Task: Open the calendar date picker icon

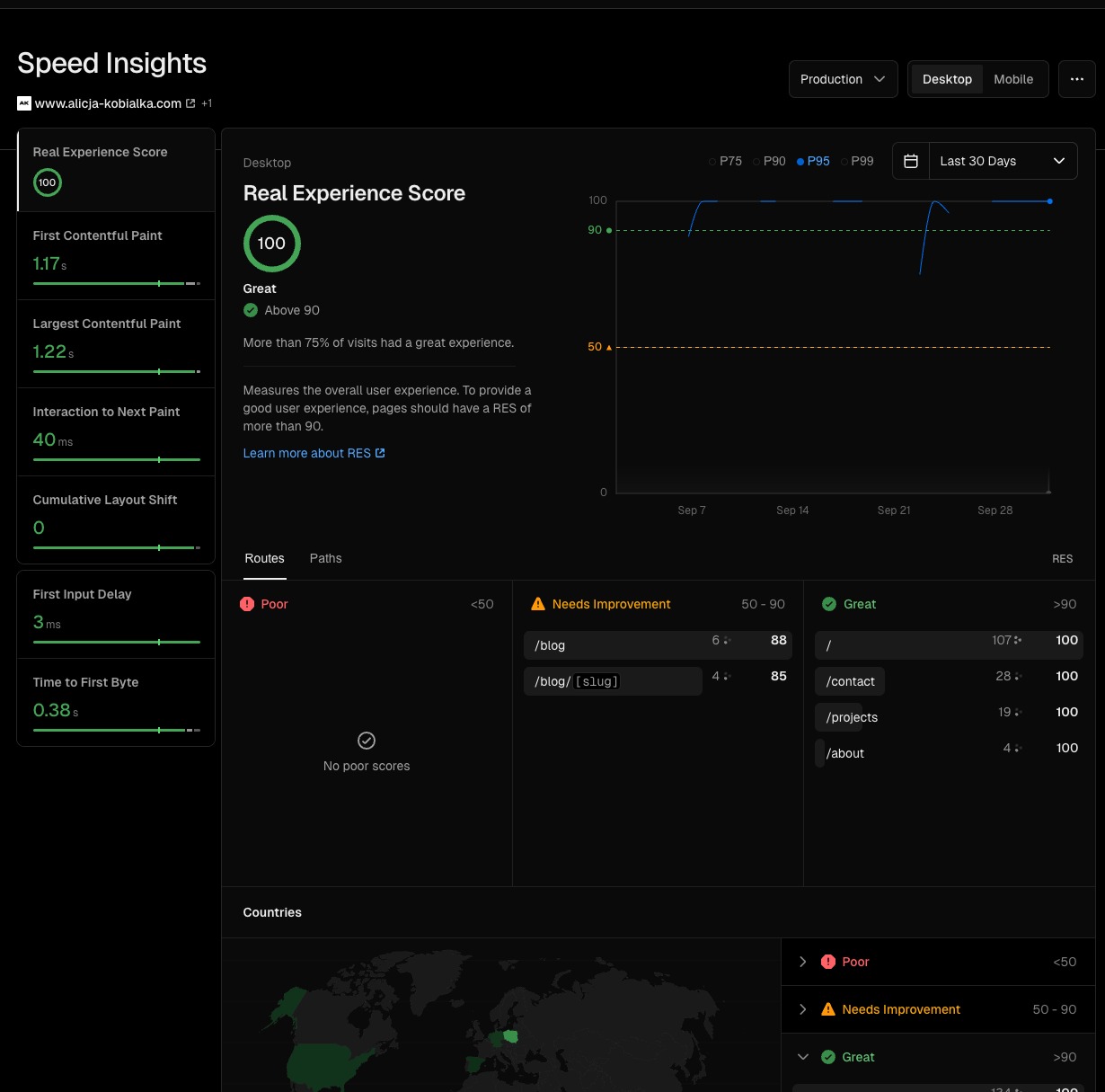Action: (x=911, y=161)
